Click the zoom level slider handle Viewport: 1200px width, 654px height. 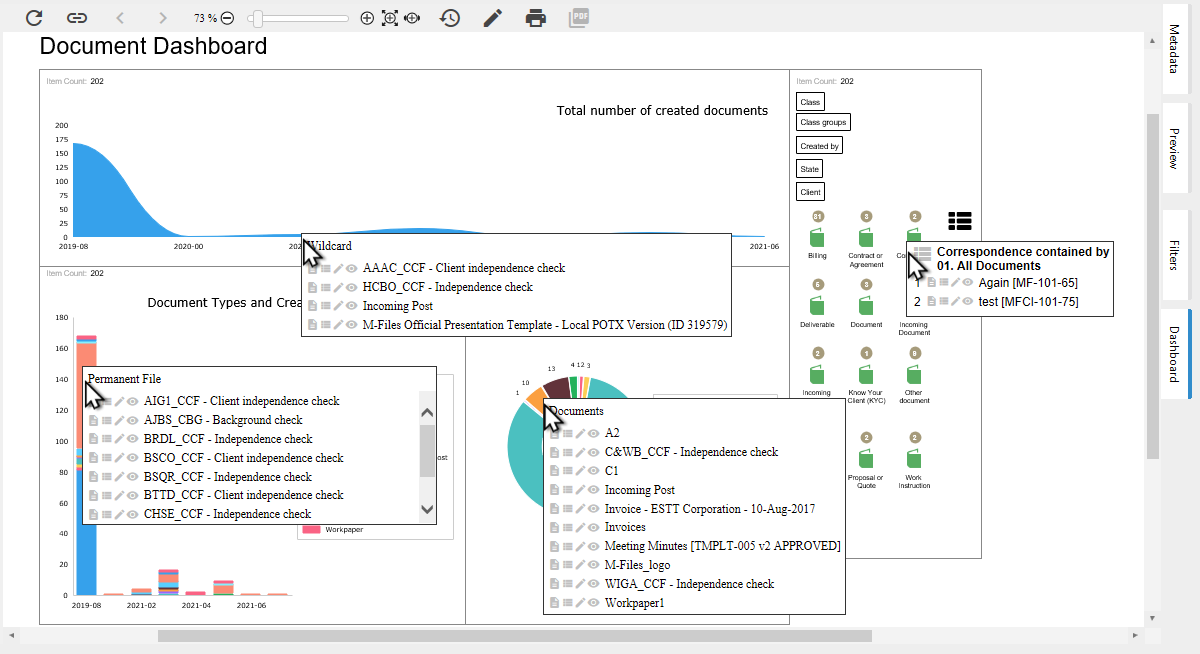[257, 18]
